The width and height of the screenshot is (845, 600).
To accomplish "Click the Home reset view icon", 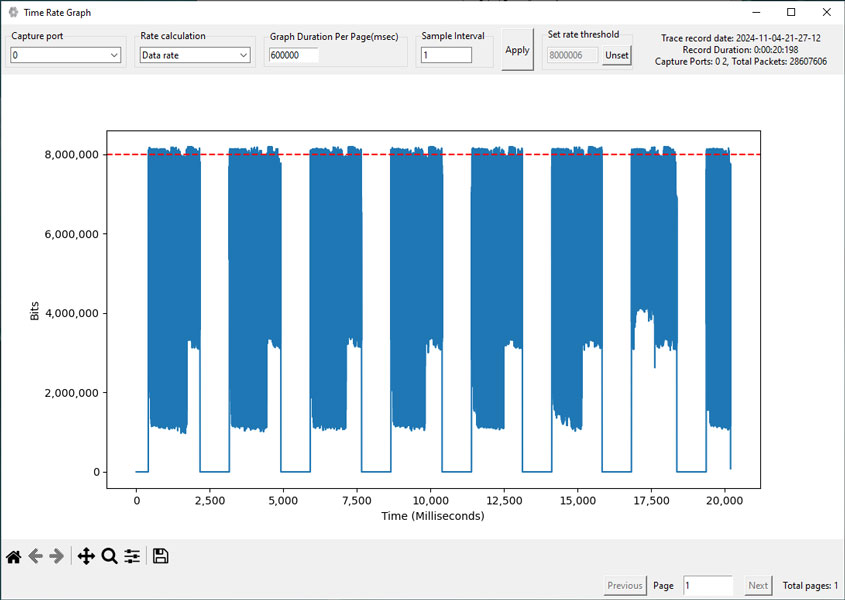I will (x=14, y=556).
